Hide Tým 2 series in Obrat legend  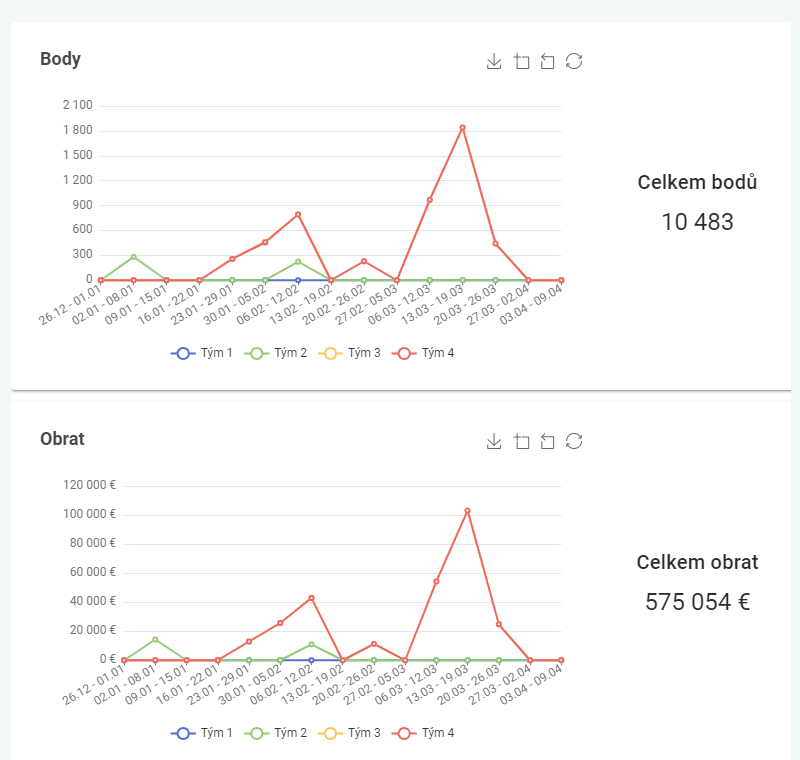pyautogui.click(x=277, y=733)
